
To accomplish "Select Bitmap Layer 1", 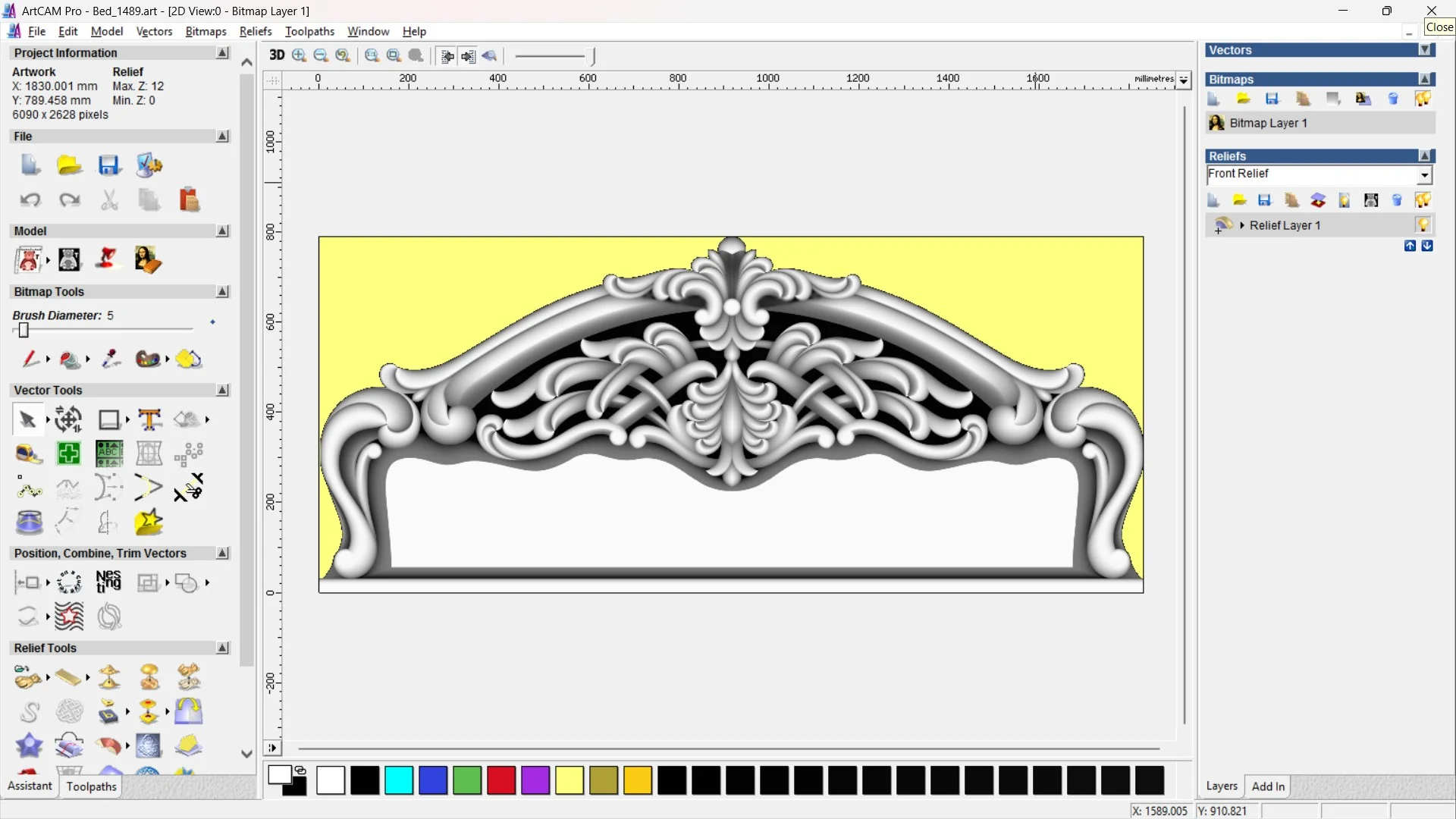I will point(1268,123).
